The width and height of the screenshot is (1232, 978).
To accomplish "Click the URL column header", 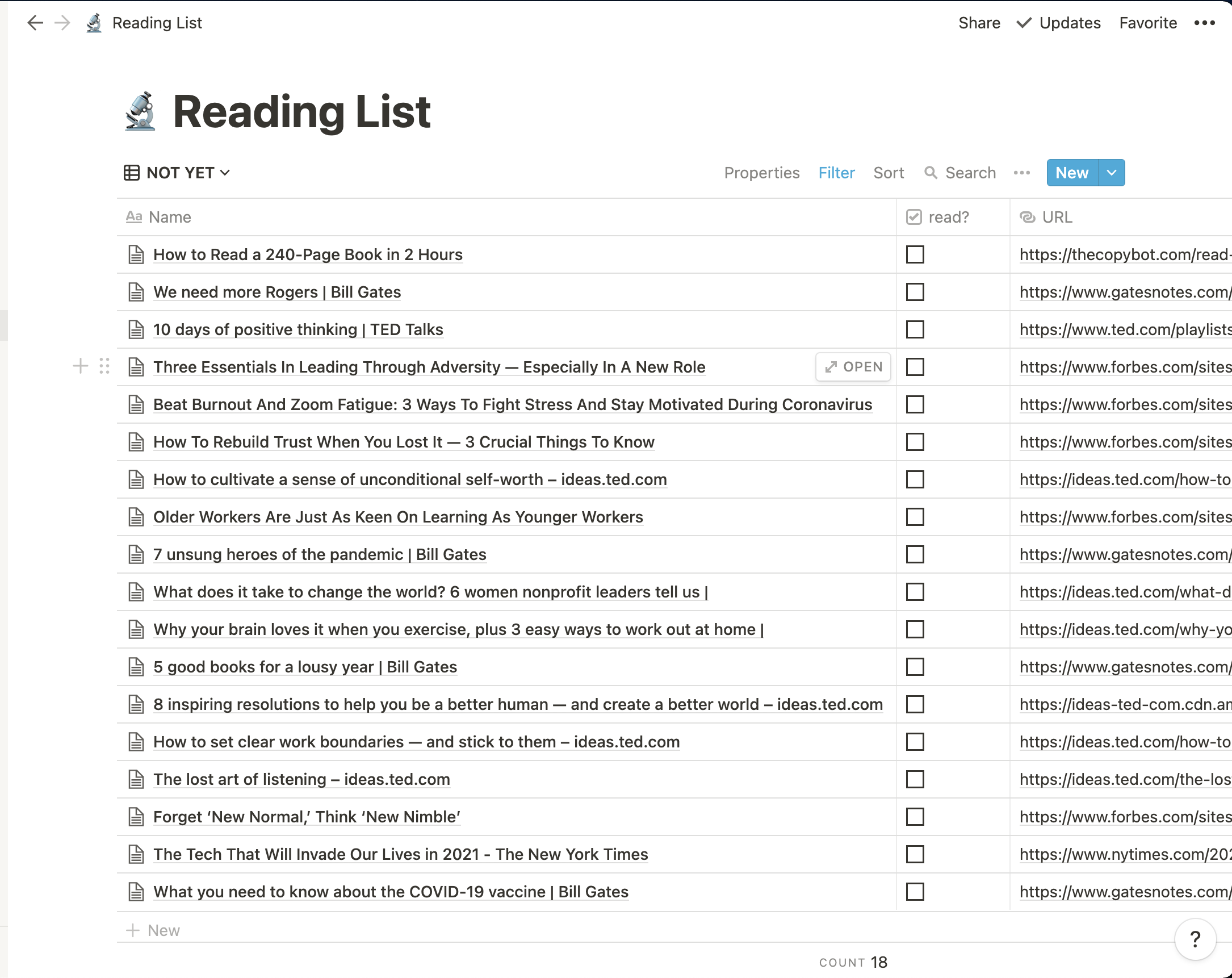I will tap(1121, 217).
